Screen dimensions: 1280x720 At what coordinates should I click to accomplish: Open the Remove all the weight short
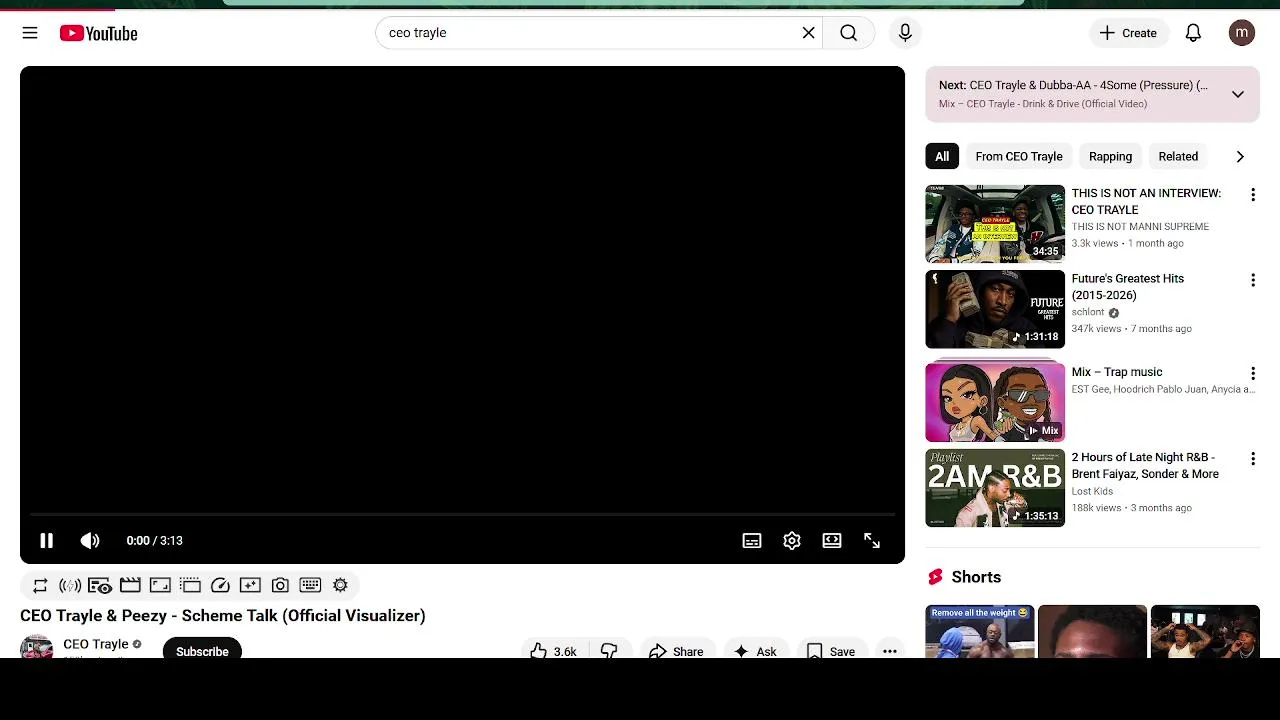coord(979,632)
